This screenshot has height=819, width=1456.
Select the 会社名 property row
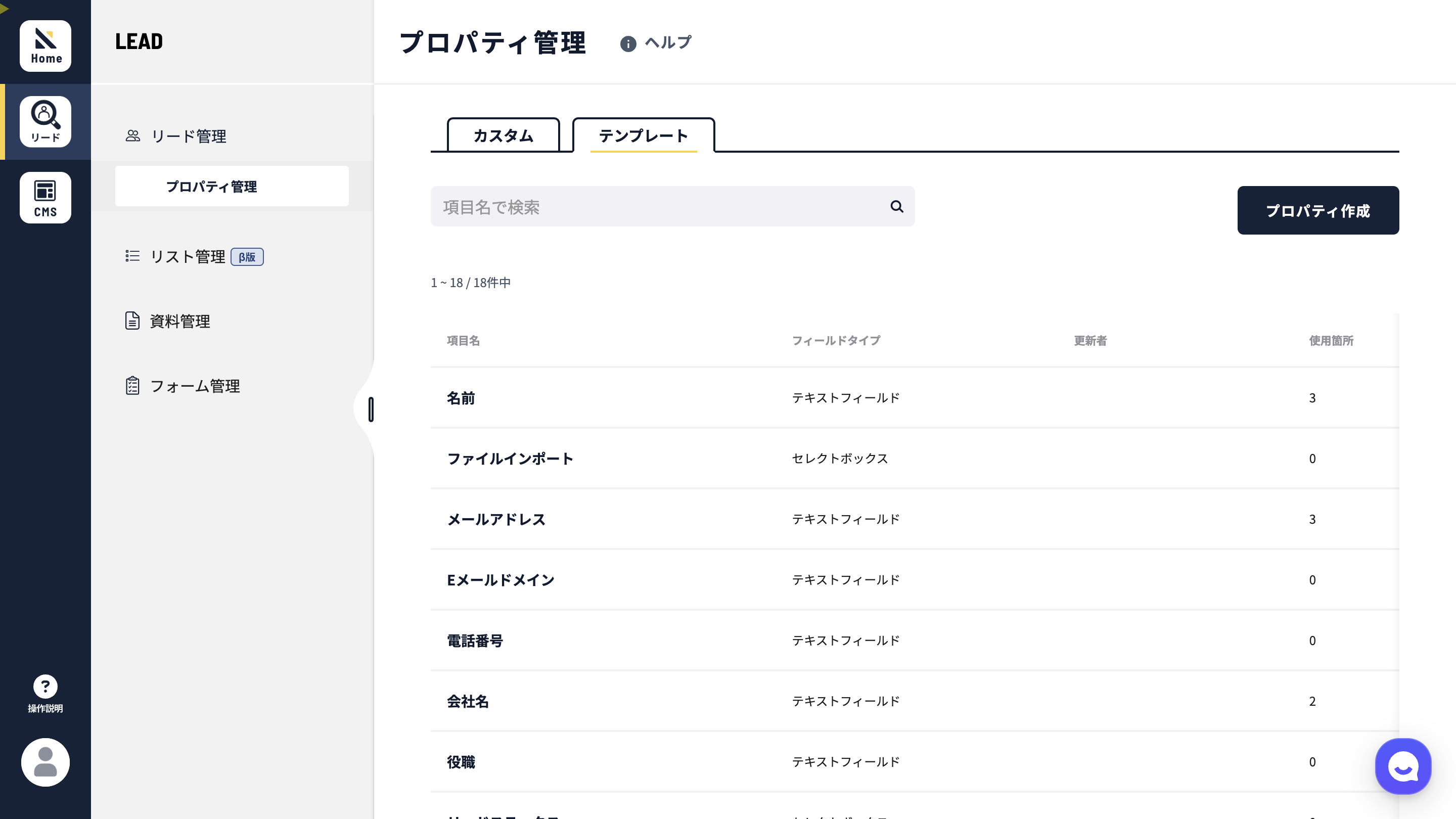(x=915, y=701)
